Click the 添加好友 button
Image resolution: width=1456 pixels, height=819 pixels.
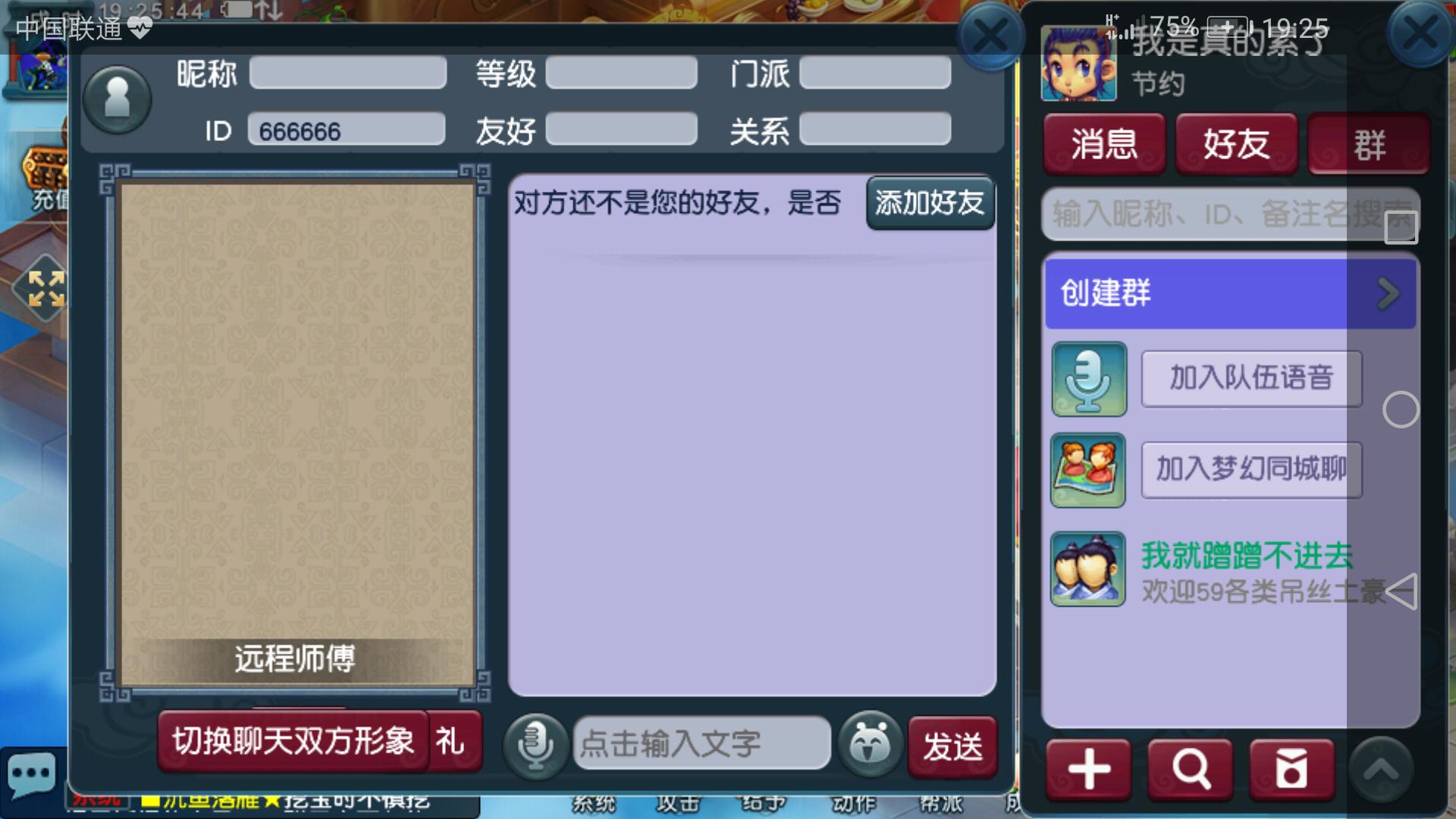click(x=930, y=203)
